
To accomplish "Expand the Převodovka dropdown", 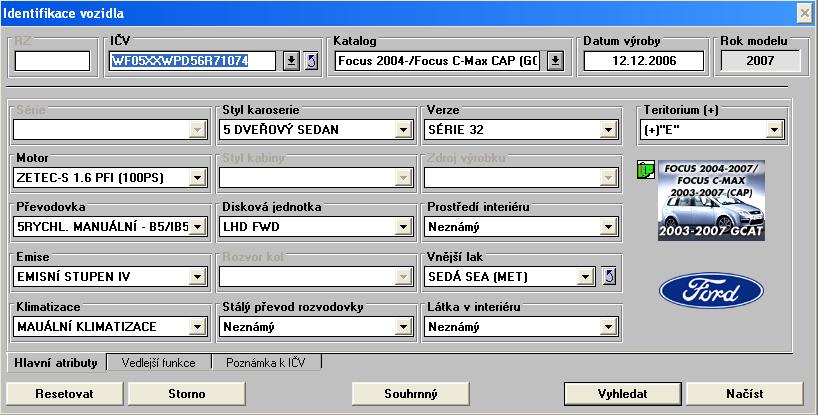I will pyautogui.click(x=197, y=227).
